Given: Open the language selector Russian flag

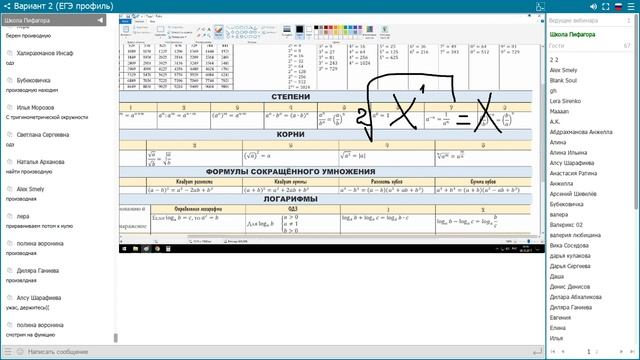Looking at the screenshot, I should (618, 7).
